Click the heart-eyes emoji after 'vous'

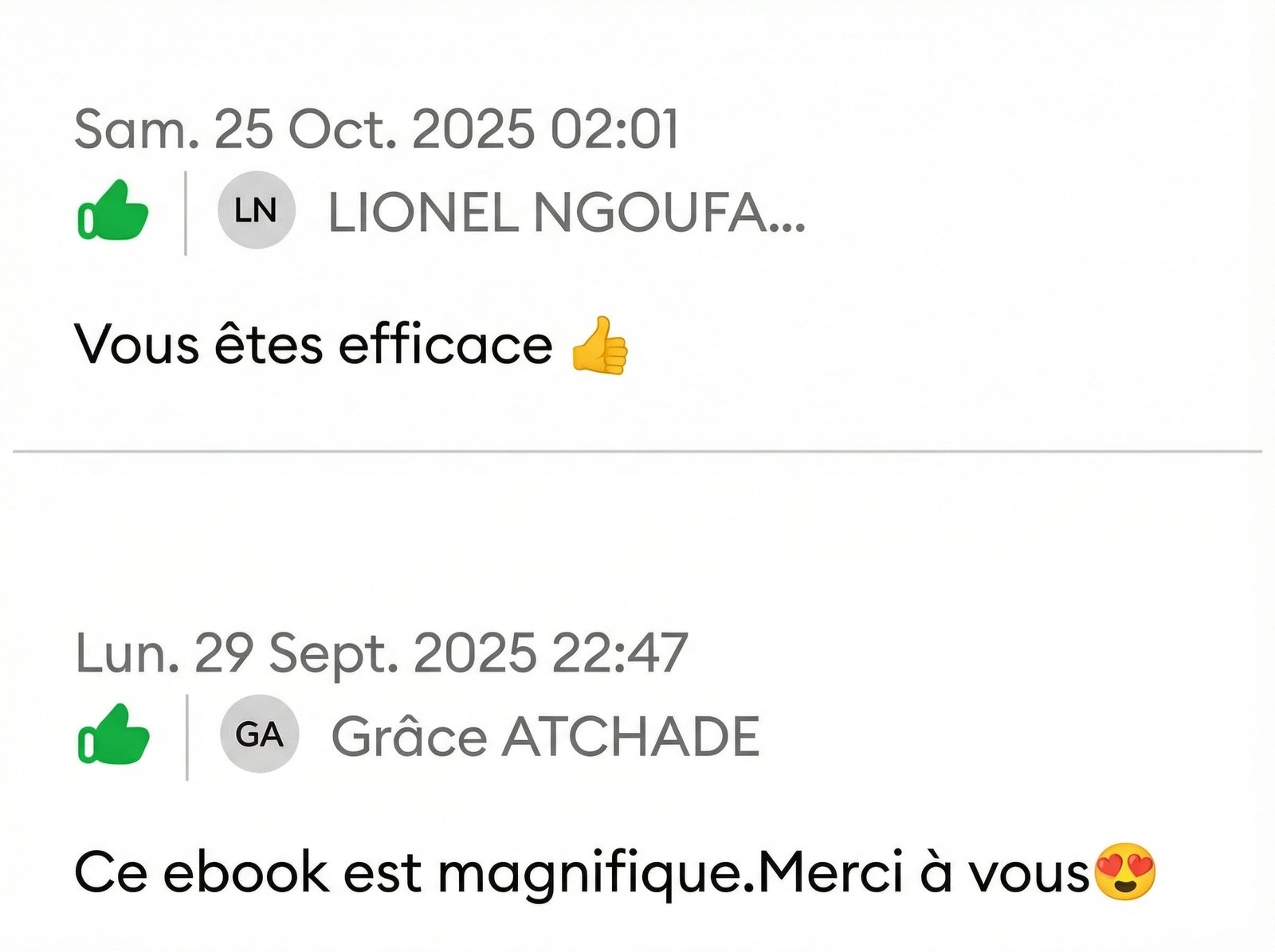(1124, 872)
